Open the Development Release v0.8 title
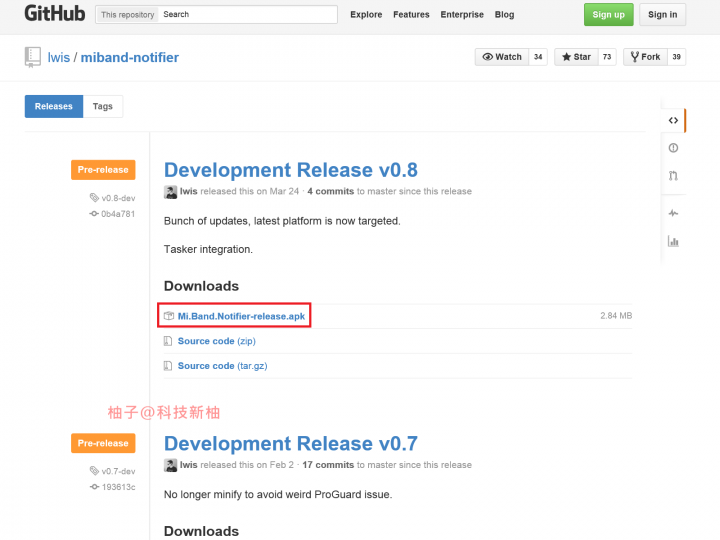 click(291, 170)
